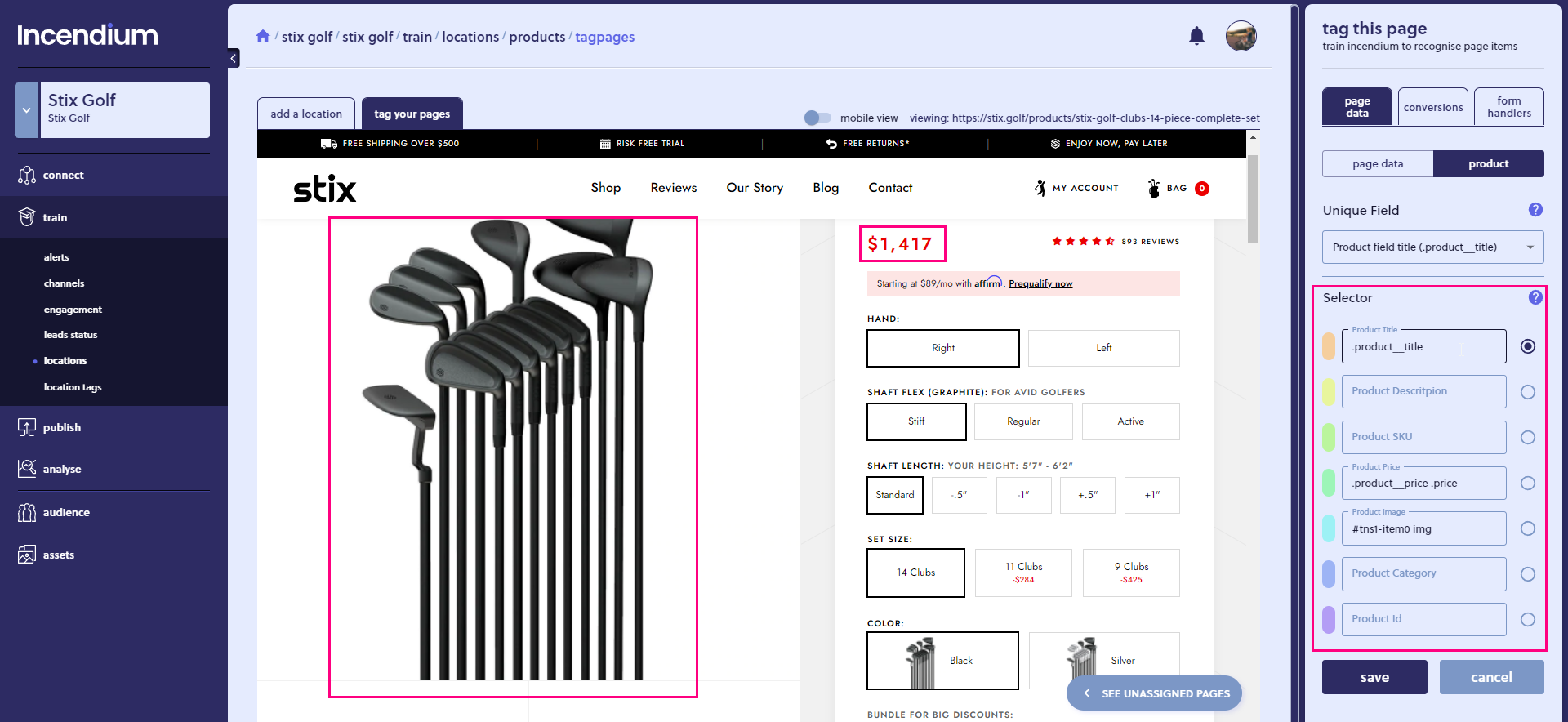This screenshot has width=1568, height=722.
Task: Switch to 'tag your pages' tab
Action: click(x=412, y=114)
